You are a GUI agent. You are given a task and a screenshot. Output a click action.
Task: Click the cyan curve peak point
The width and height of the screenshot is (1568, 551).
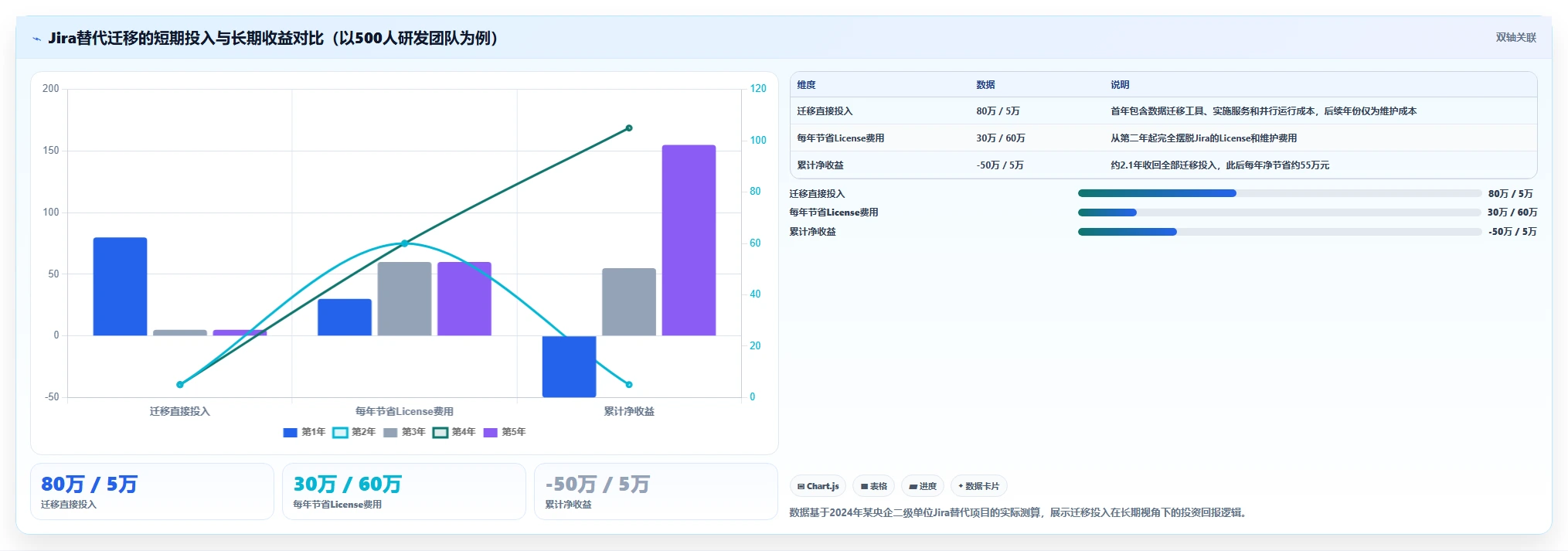[404, 243]
